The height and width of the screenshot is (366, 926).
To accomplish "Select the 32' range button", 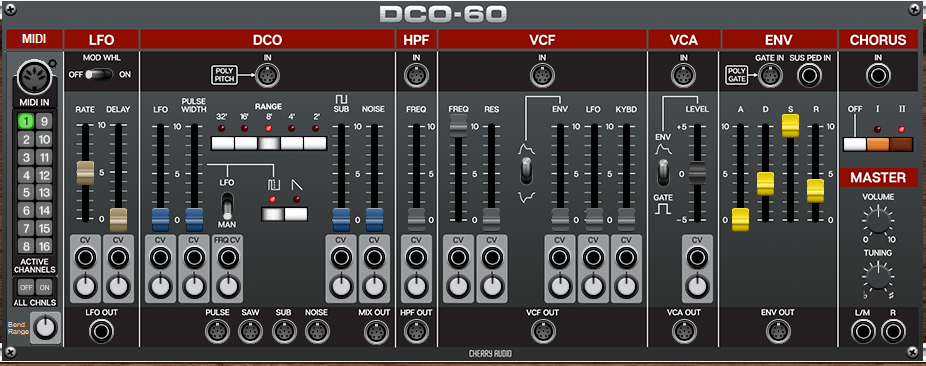I will [x=223, y=143].
